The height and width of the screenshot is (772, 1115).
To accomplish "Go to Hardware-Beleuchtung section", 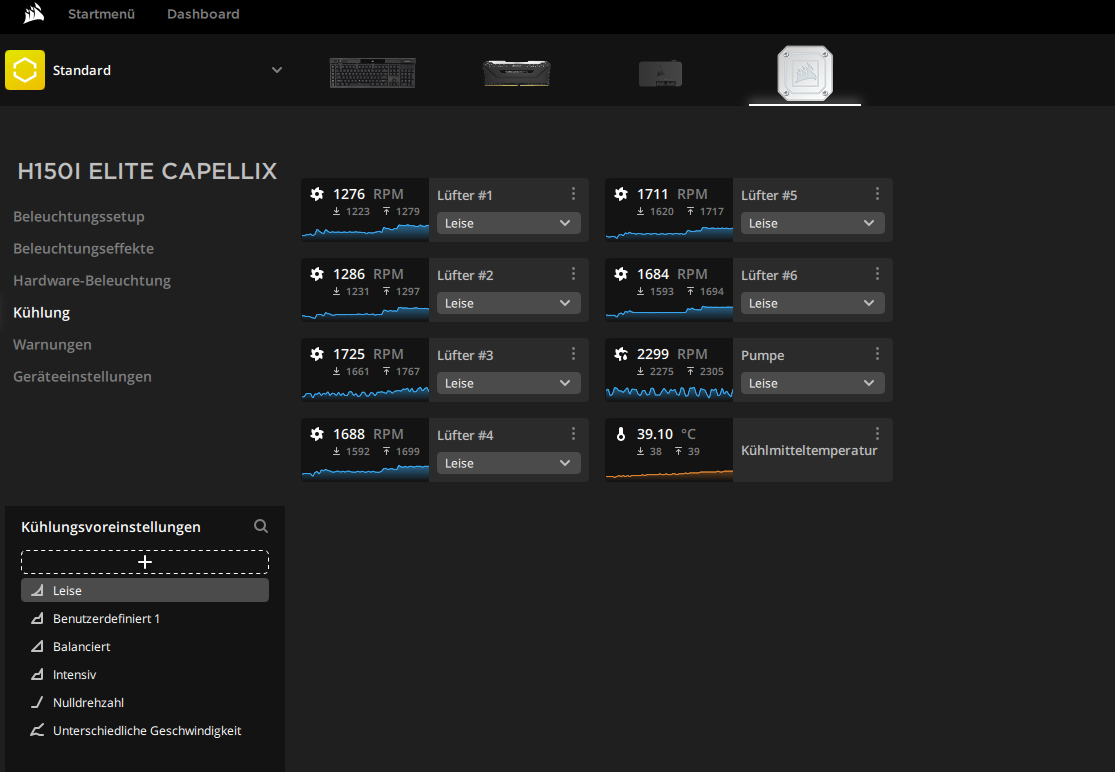I will [92, 281].
